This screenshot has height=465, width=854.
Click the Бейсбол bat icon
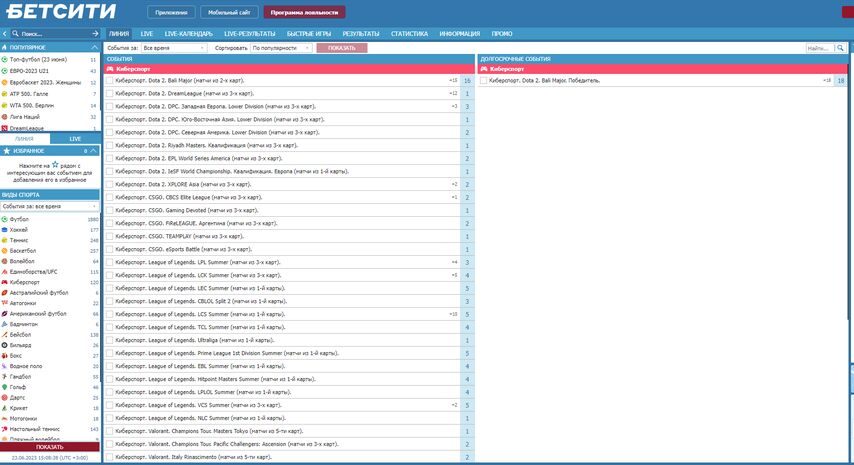coord(4,334)
